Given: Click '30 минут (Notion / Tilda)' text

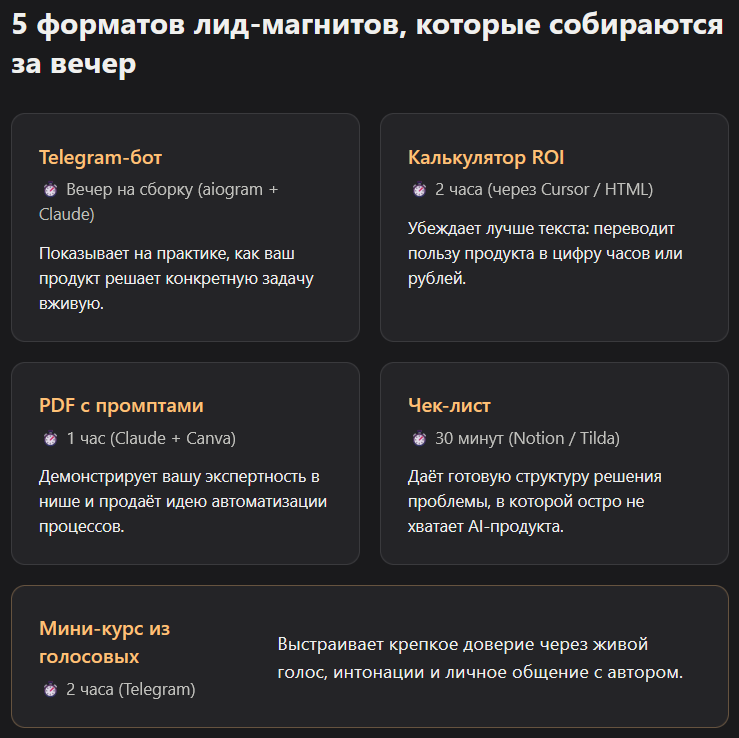Looking at the screenshot, I should 527,438.
